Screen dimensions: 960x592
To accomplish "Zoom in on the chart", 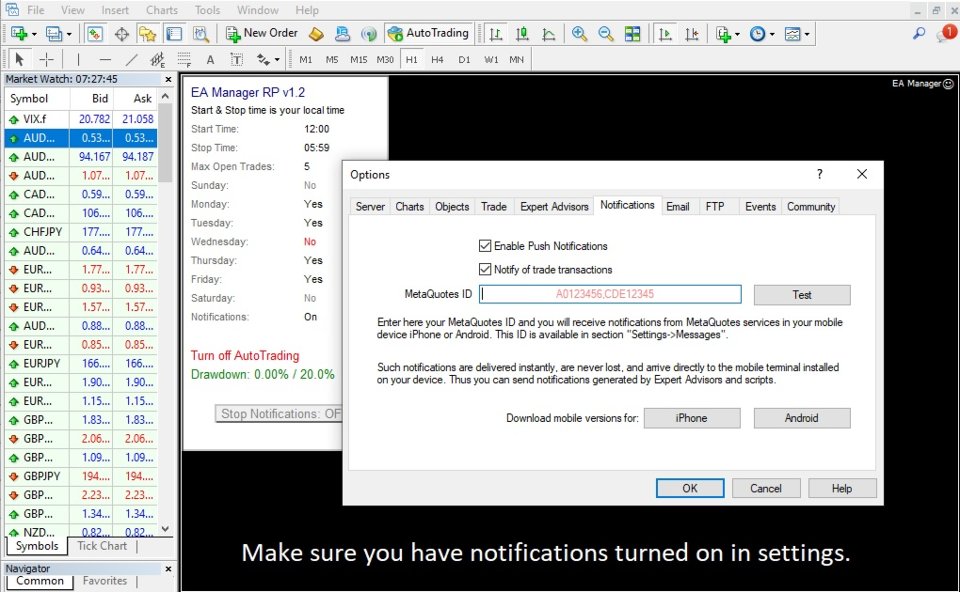I will pyautogui.click(x=579, y=34).
